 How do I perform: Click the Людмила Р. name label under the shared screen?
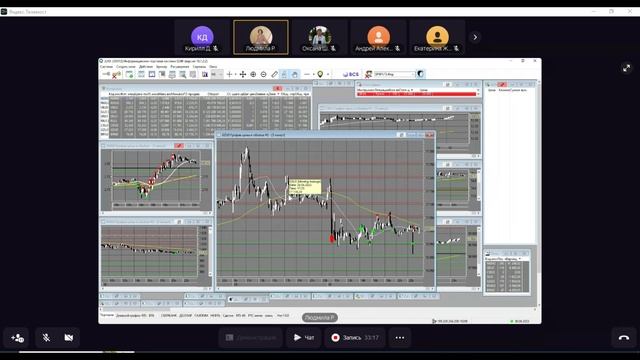coord(320,318)
